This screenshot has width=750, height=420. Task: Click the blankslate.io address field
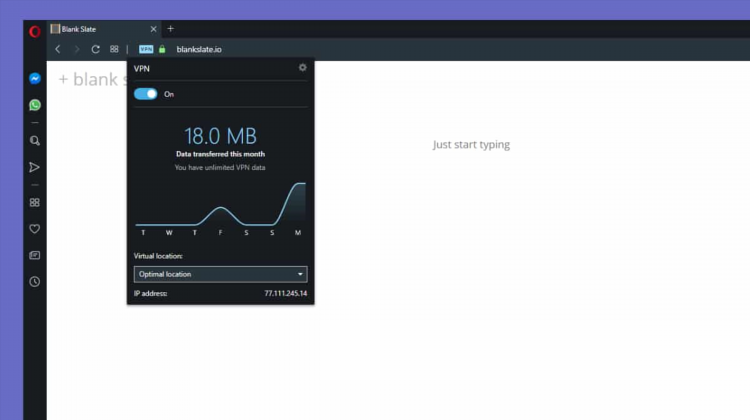coord(199,49)
